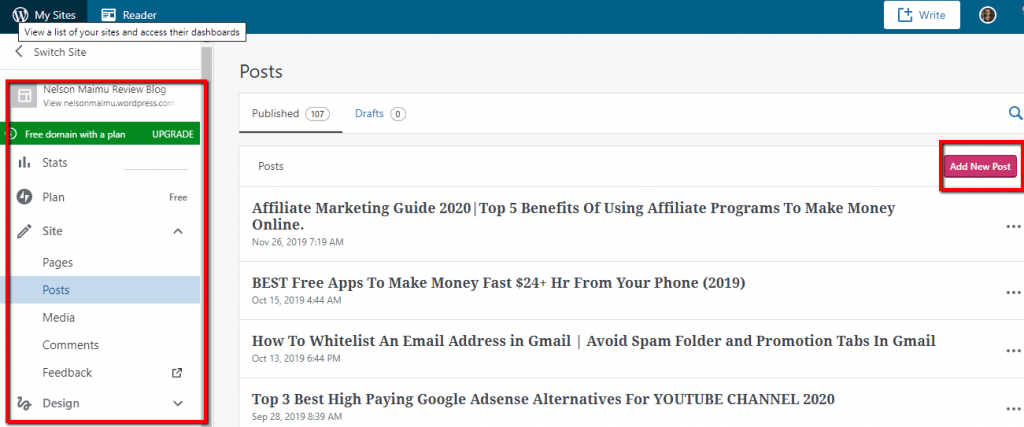Screen dimensions: 1024x427
Task: Click Feedback external link icon
Action: pyautogui.click(x=177, y=373)
